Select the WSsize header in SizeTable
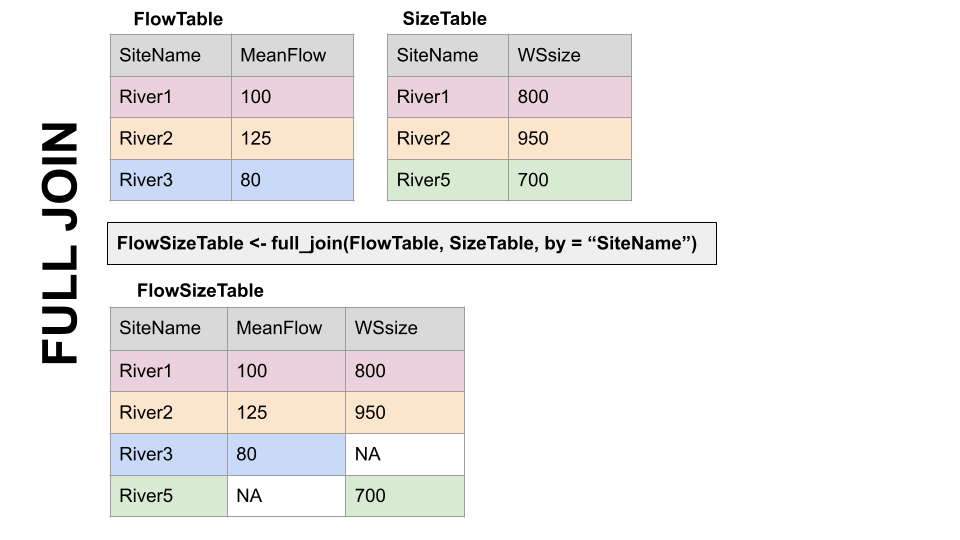This screenshot has height=540, width=960. 570,55
